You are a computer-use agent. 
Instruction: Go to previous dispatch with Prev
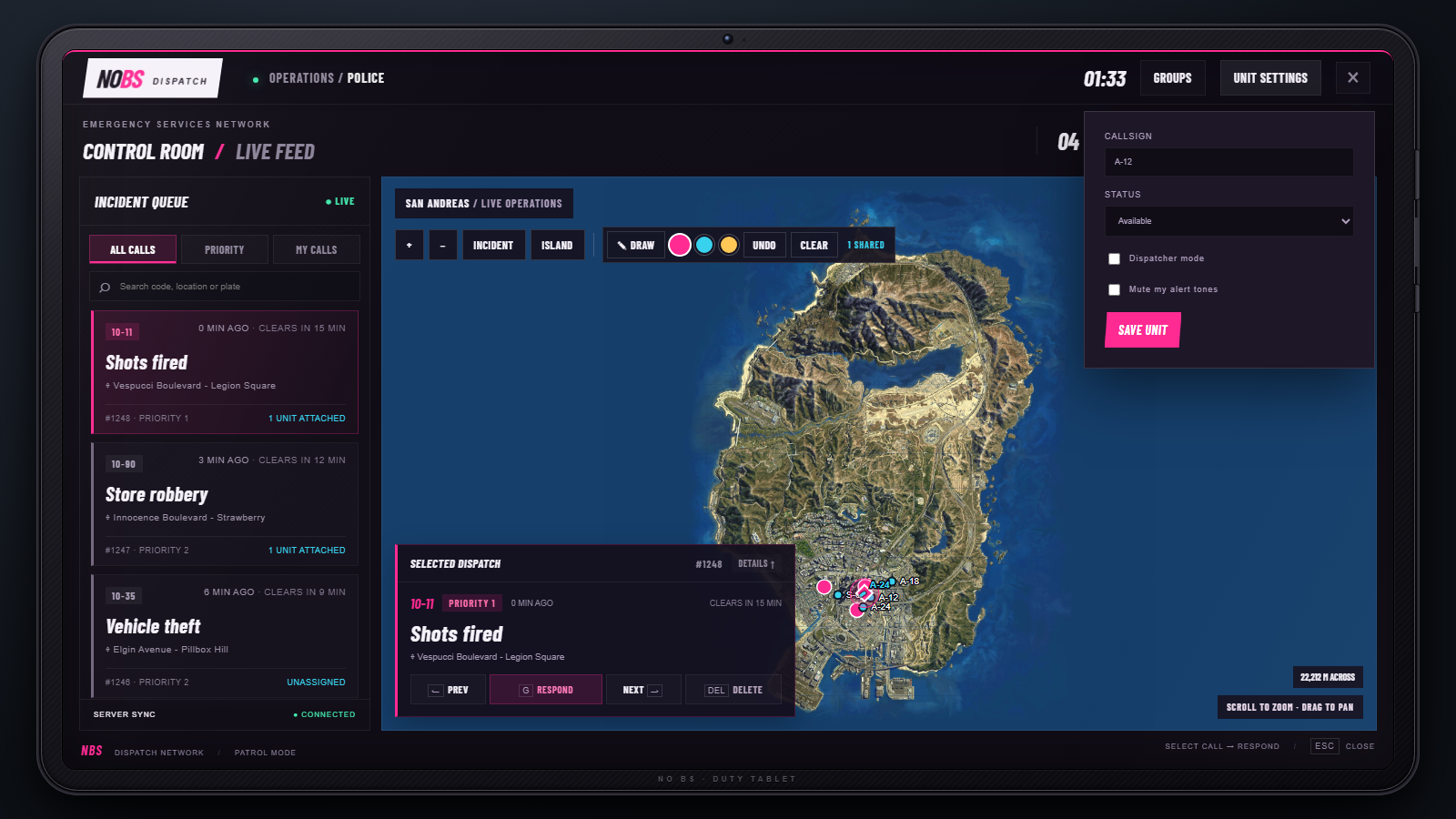[x=448, y=690]
